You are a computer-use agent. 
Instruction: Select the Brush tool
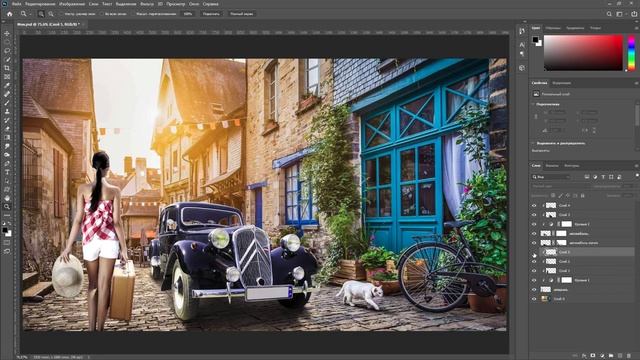(7, 103)
